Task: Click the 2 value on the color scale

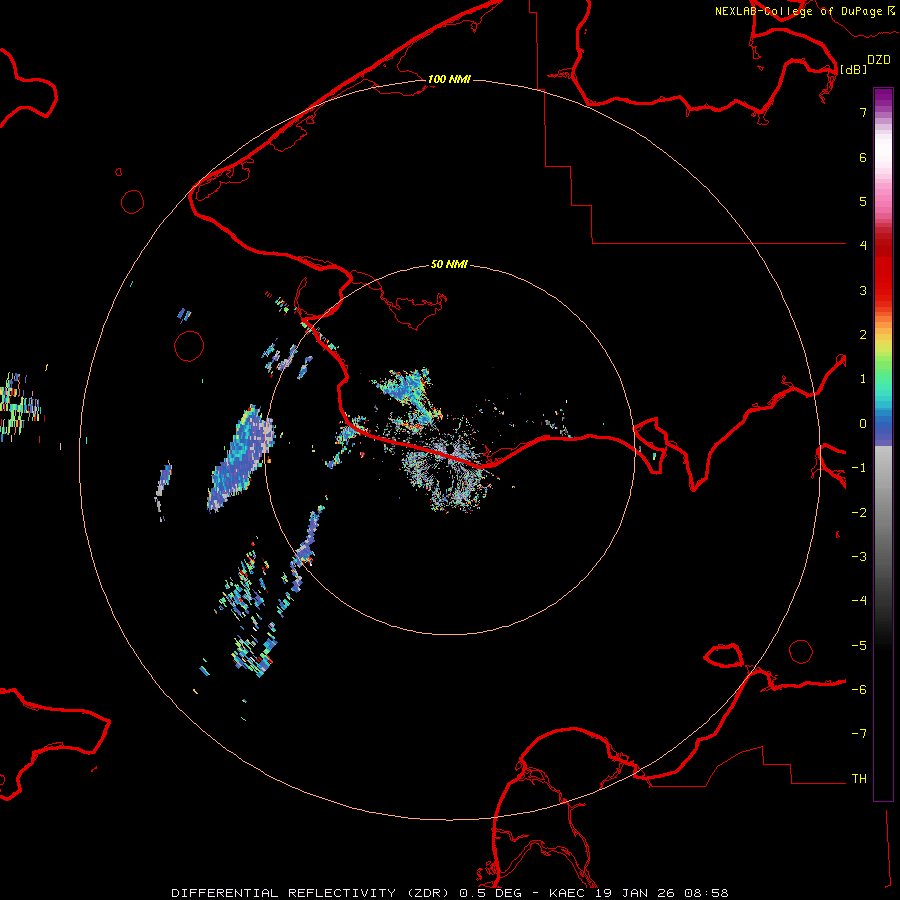Action: pos(863,335)
